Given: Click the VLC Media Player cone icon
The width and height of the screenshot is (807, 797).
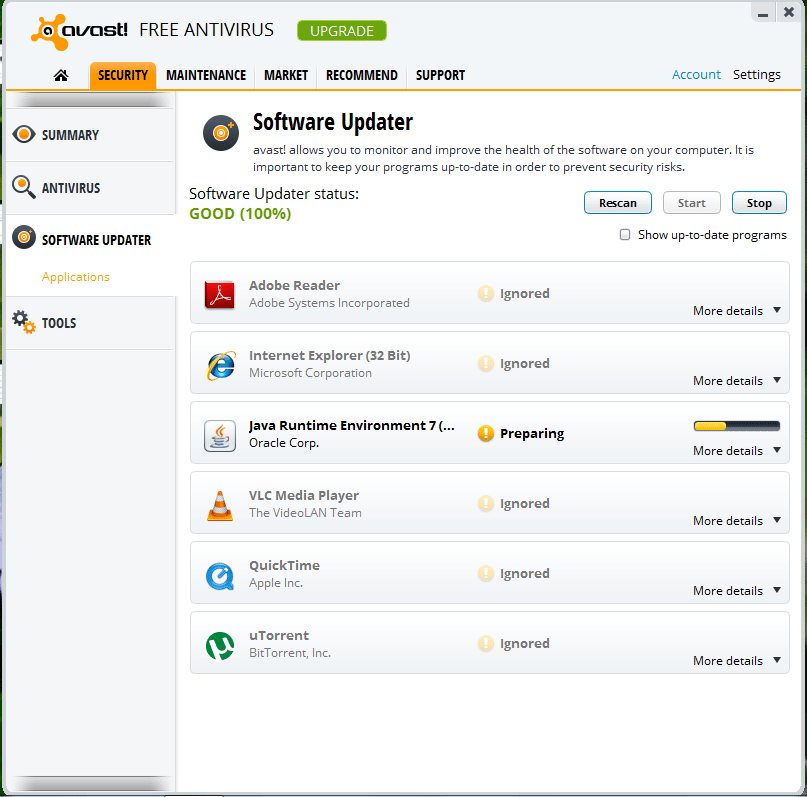Looking at the screenshot, I should 219,505.
